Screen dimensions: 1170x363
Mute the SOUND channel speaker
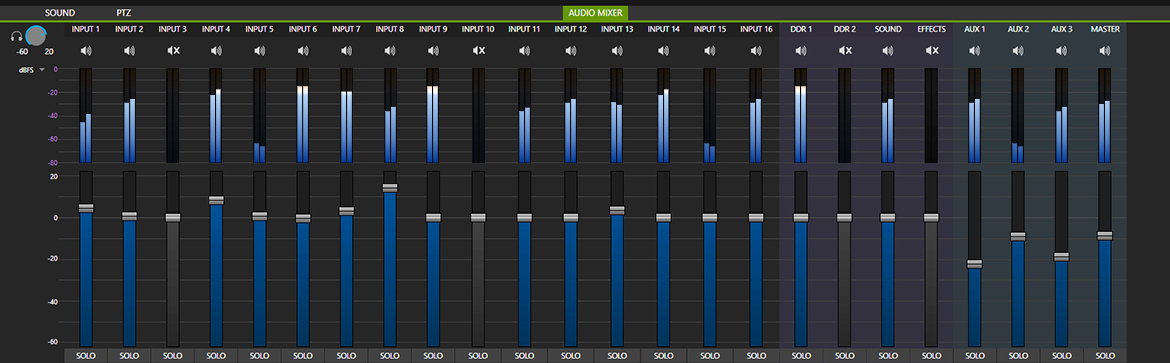click(x=887, y=51)
